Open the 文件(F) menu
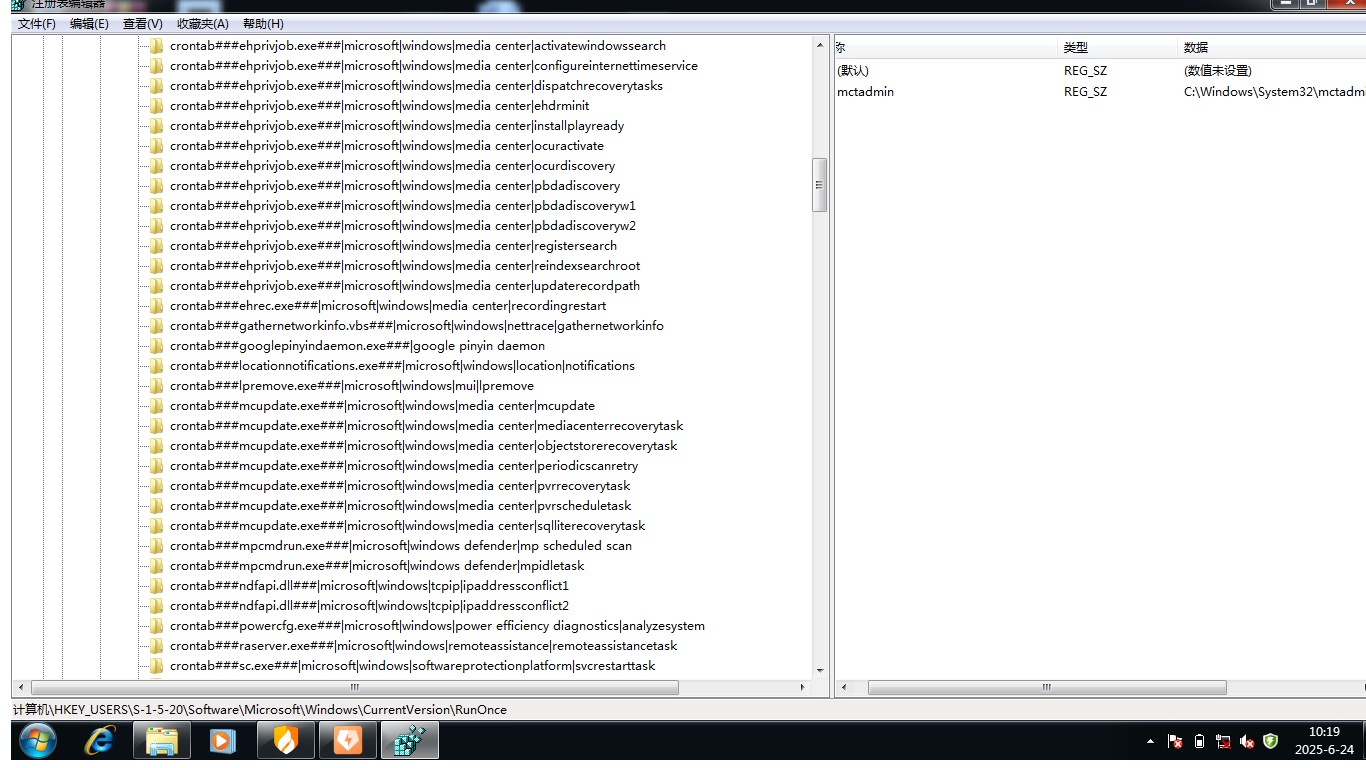 [37, 24]
